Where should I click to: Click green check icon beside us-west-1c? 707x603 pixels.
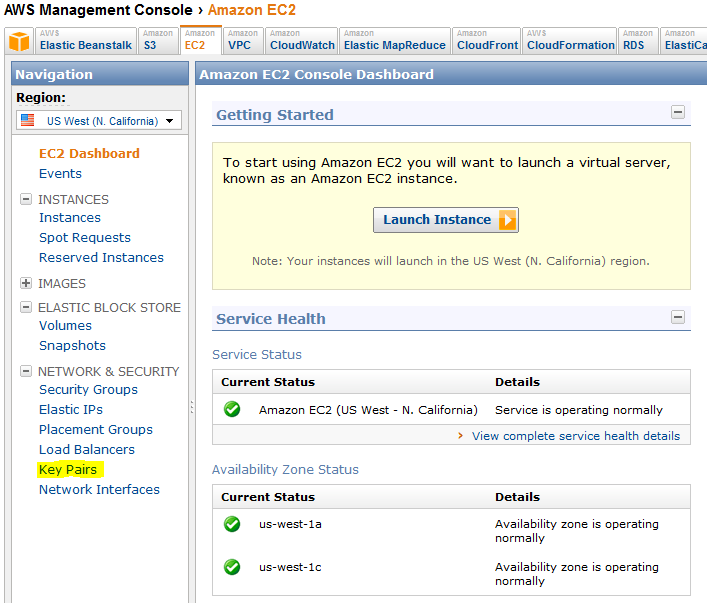coord(232,567)
